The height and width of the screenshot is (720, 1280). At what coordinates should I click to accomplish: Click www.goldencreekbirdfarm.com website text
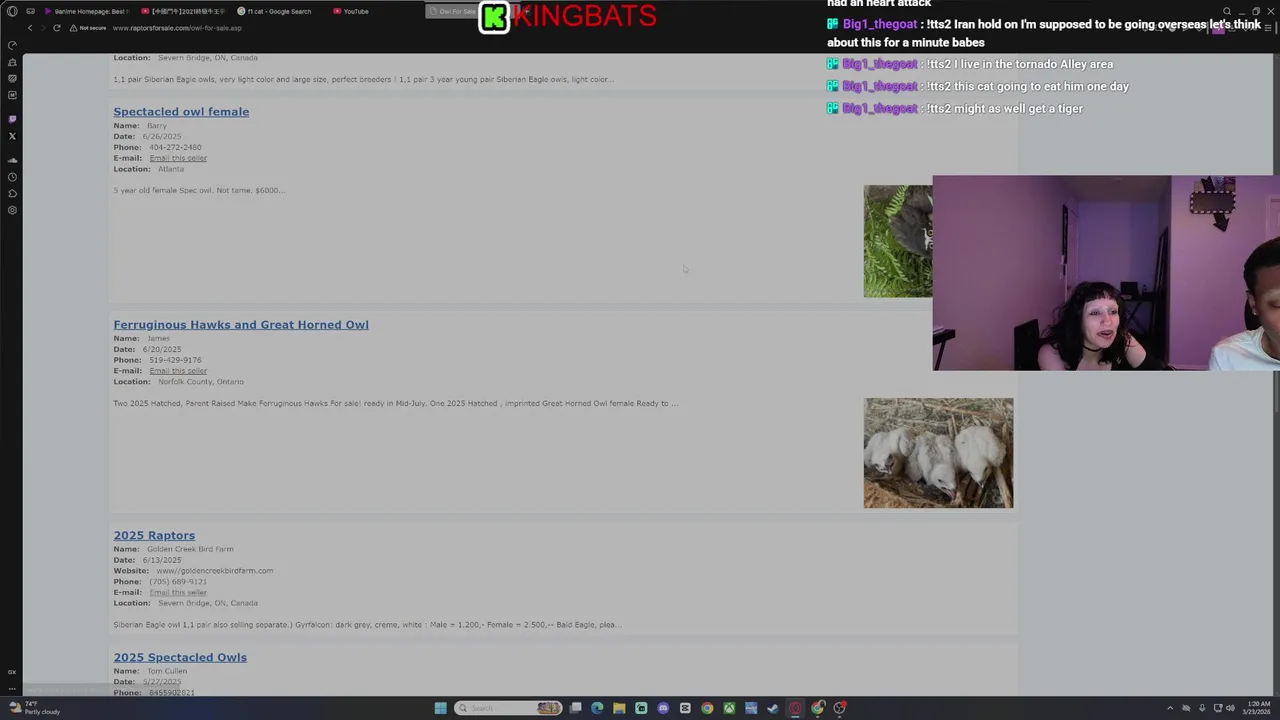point(214,571)
